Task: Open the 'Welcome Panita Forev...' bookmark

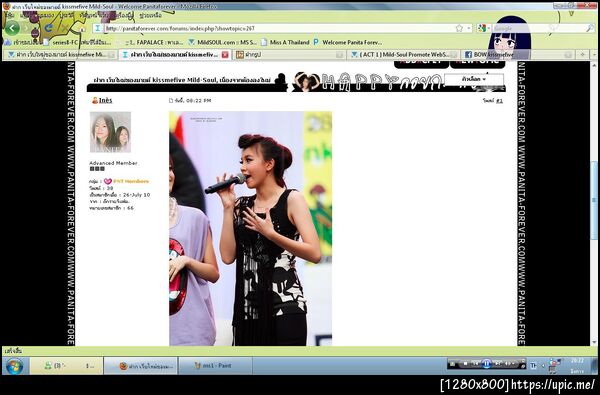Action: (347, 42)
